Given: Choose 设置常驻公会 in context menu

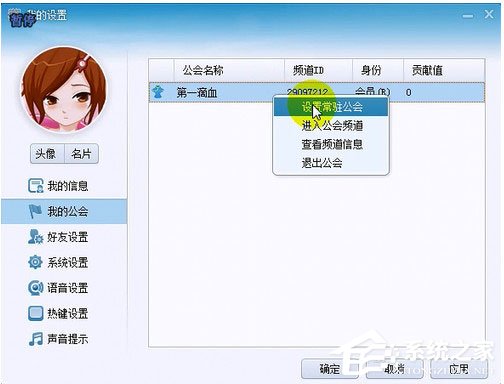Looking at the screenshot, I should [331, 107].
